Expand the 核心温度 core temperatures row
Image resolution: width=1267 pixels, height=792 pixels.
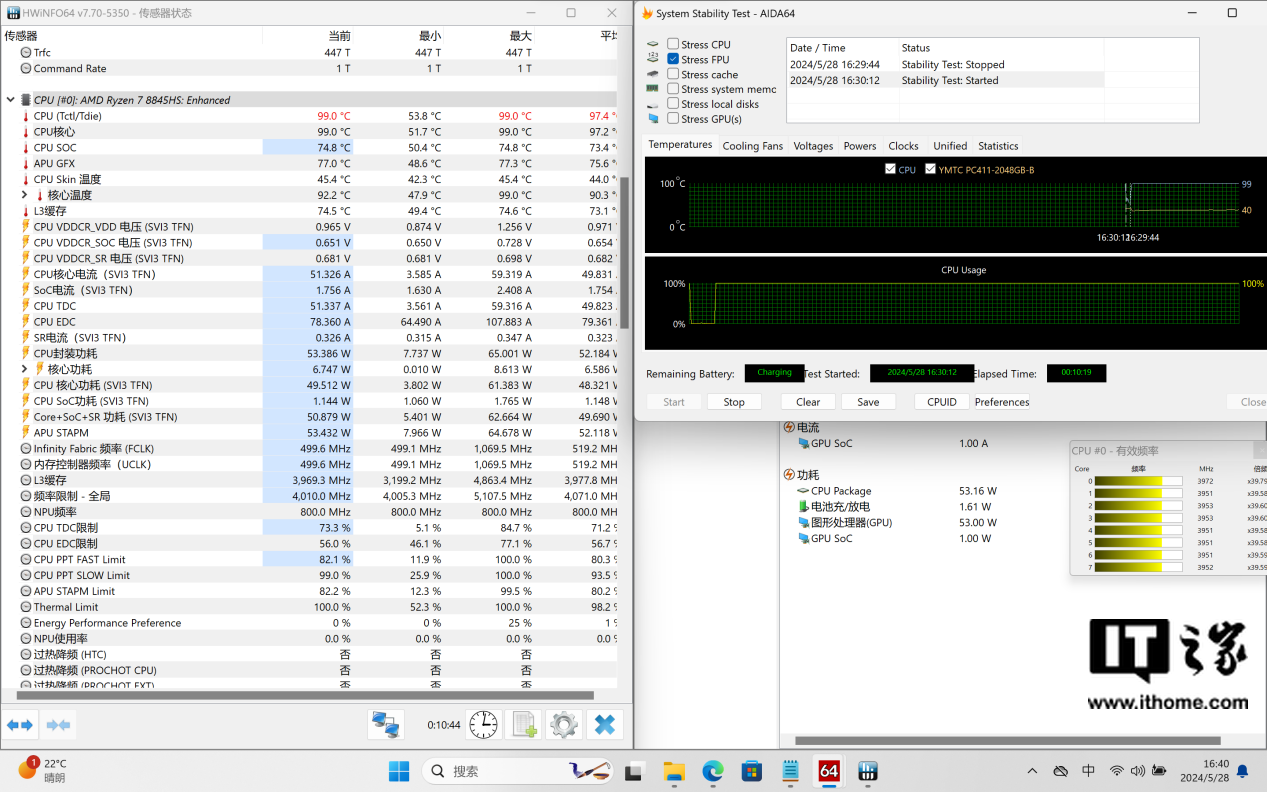24,195
